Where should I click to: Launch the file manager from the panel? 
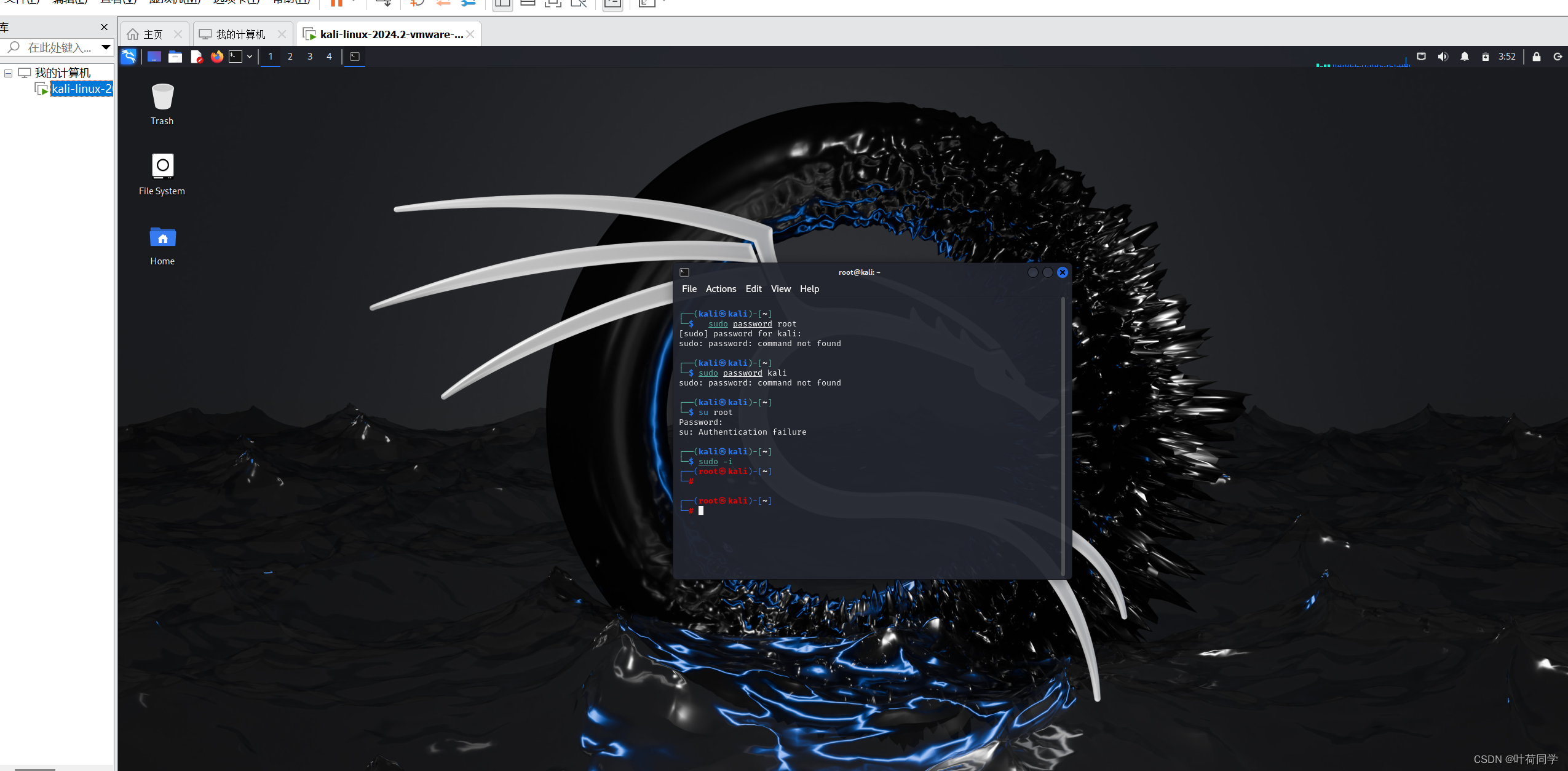point(175,57)
